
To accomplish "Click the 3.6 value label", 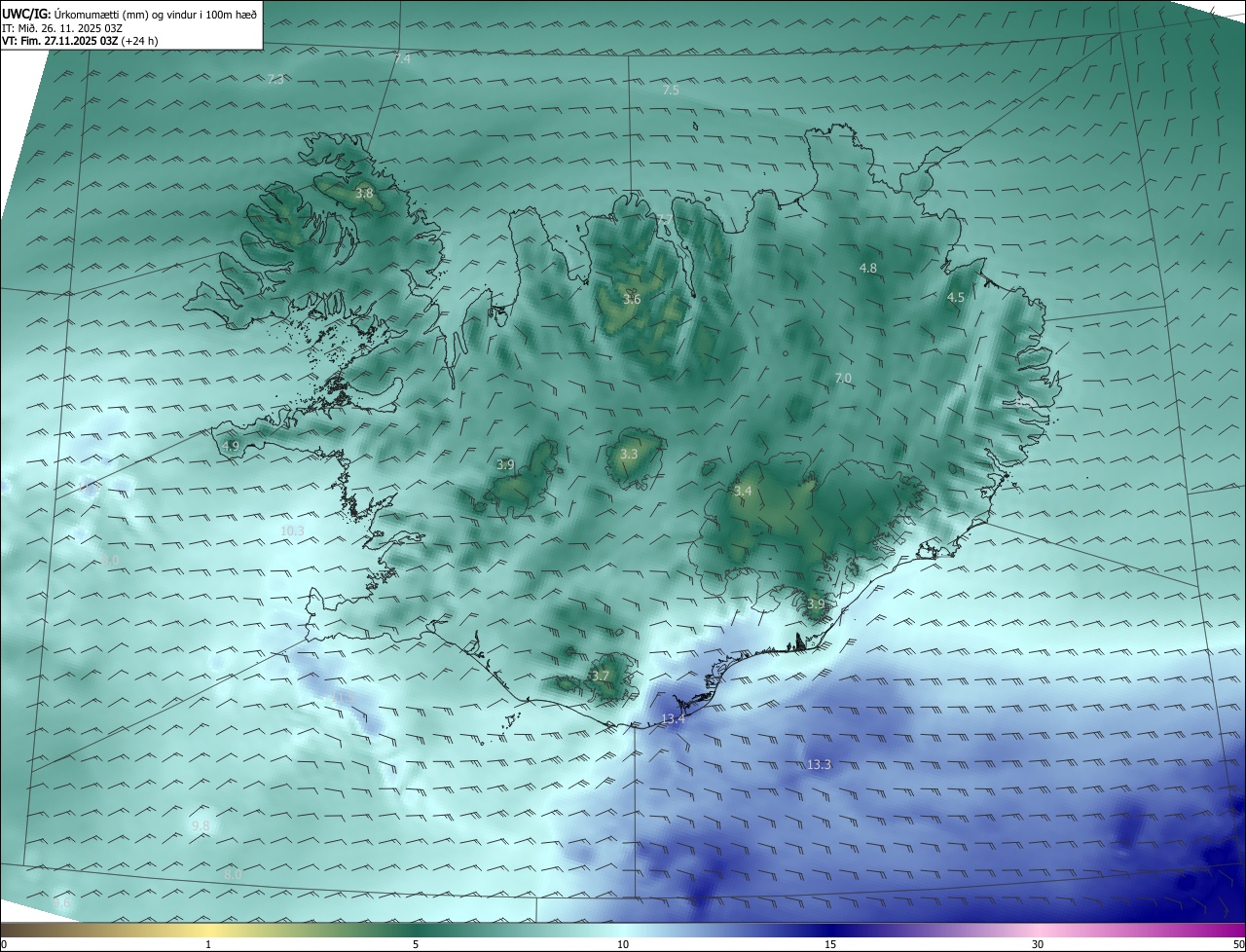I will (x=632, y=299).
